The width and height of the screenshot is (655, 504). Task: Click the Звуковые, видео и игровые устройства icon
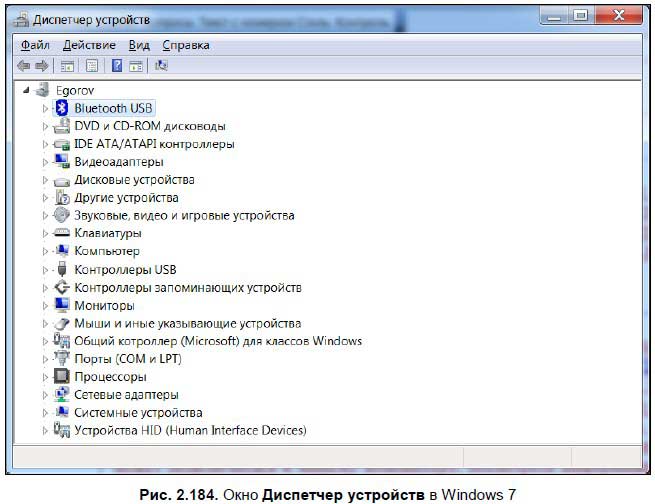[61, 215]
